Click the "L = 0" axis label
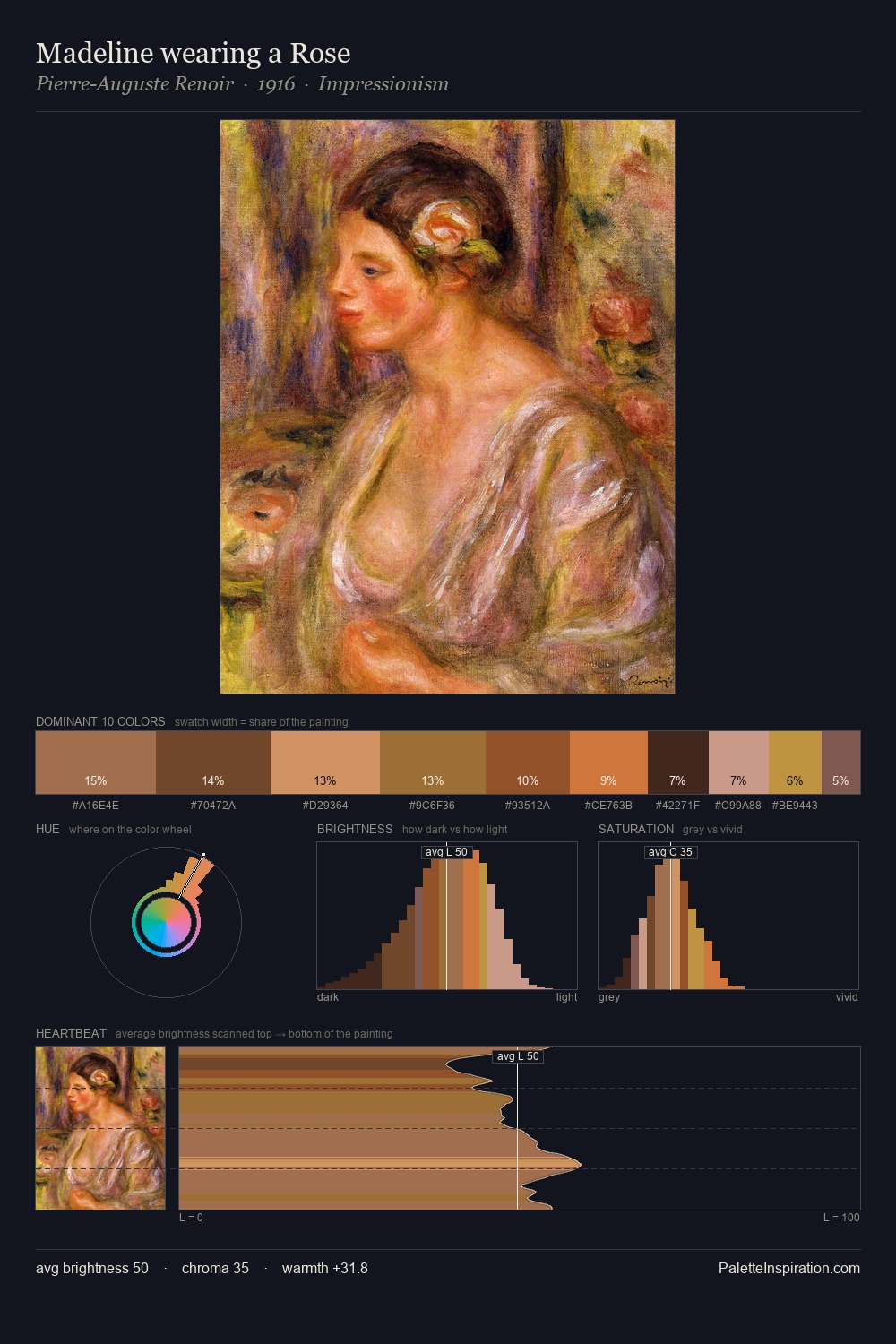 pos(191,1218)
